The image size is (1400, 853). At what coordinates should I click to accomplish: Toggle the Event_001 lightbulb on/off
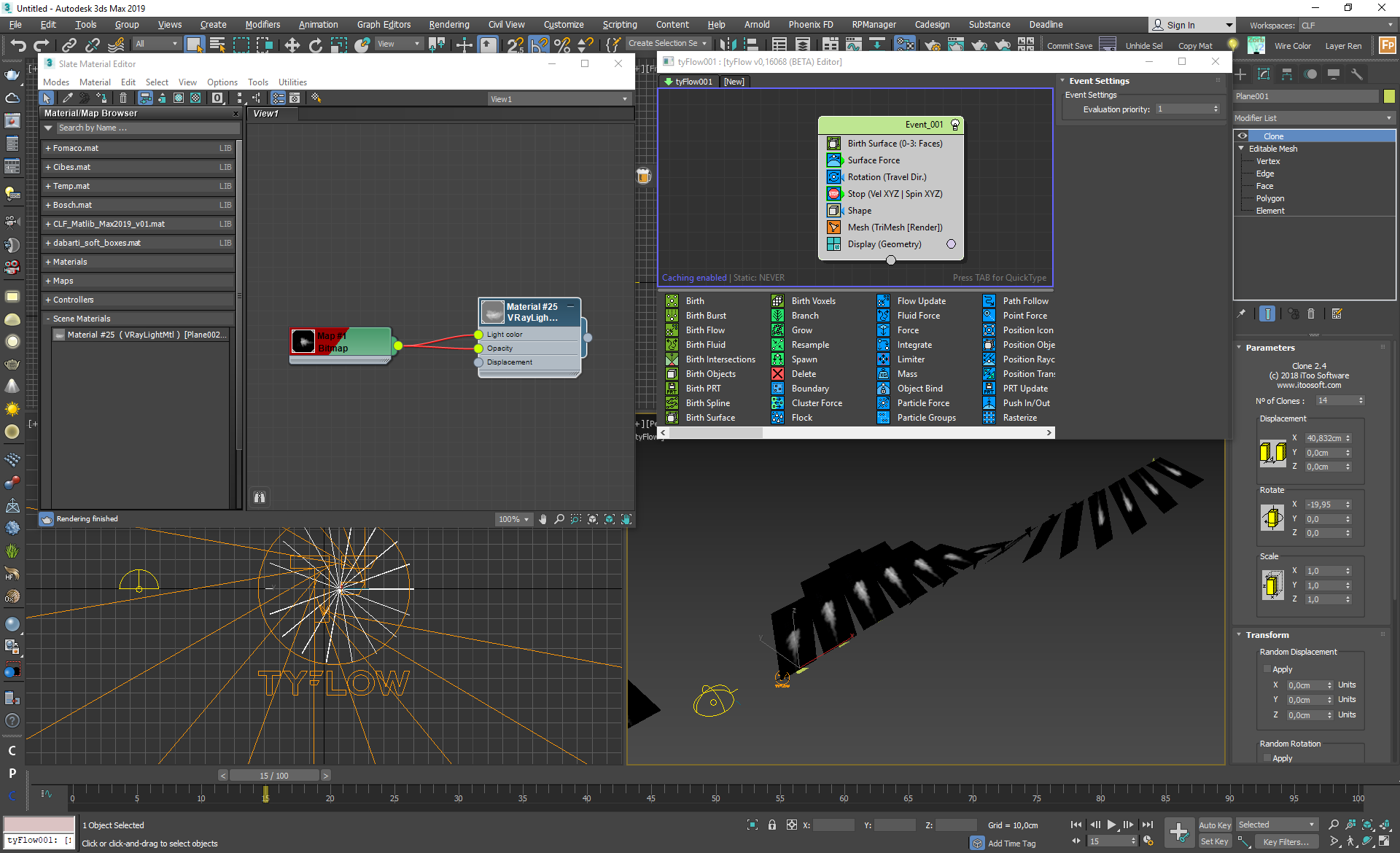pyautogui.click(x=955, y=125)
